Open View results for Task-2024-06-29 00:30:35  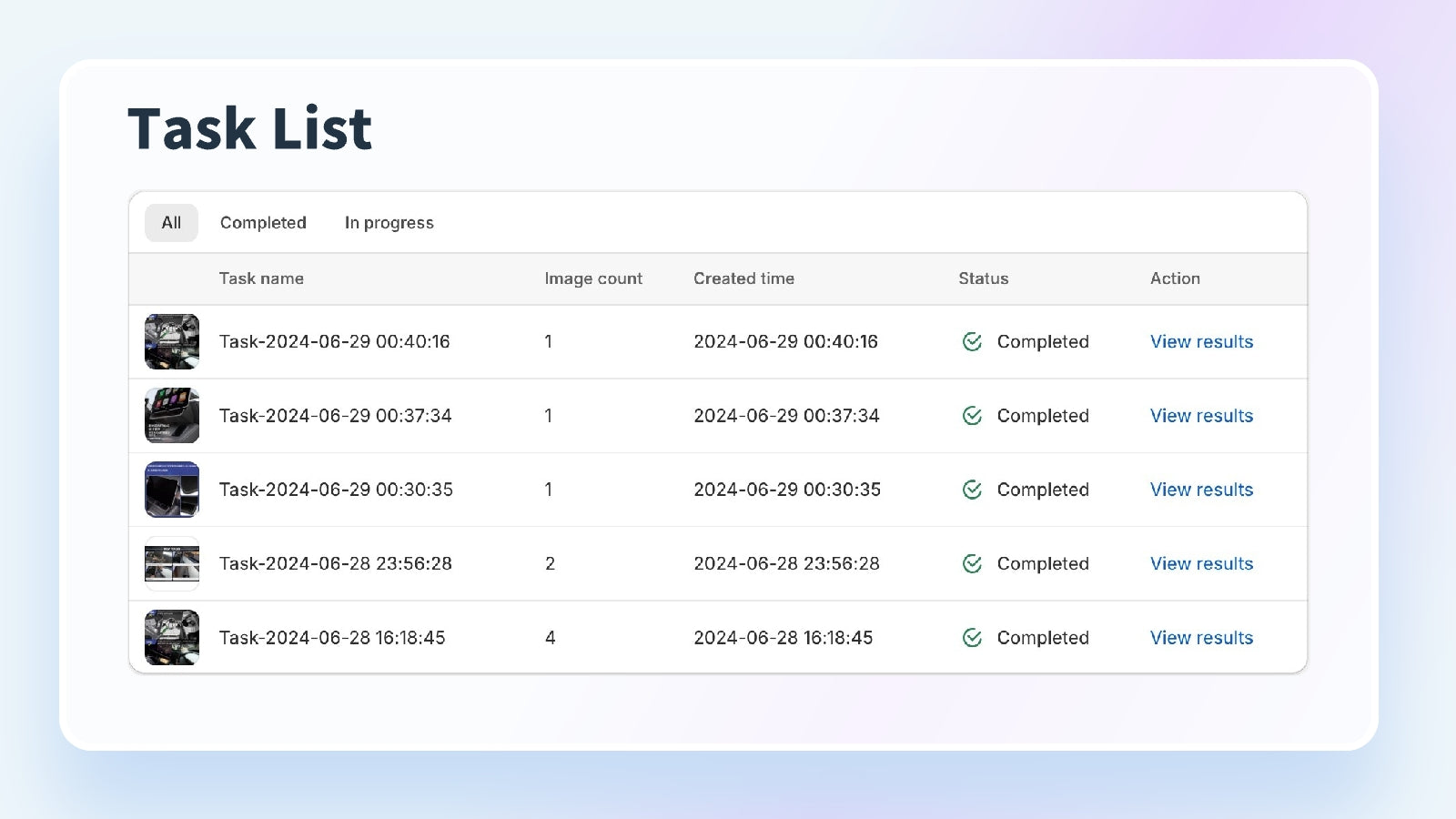[1201, 490]
